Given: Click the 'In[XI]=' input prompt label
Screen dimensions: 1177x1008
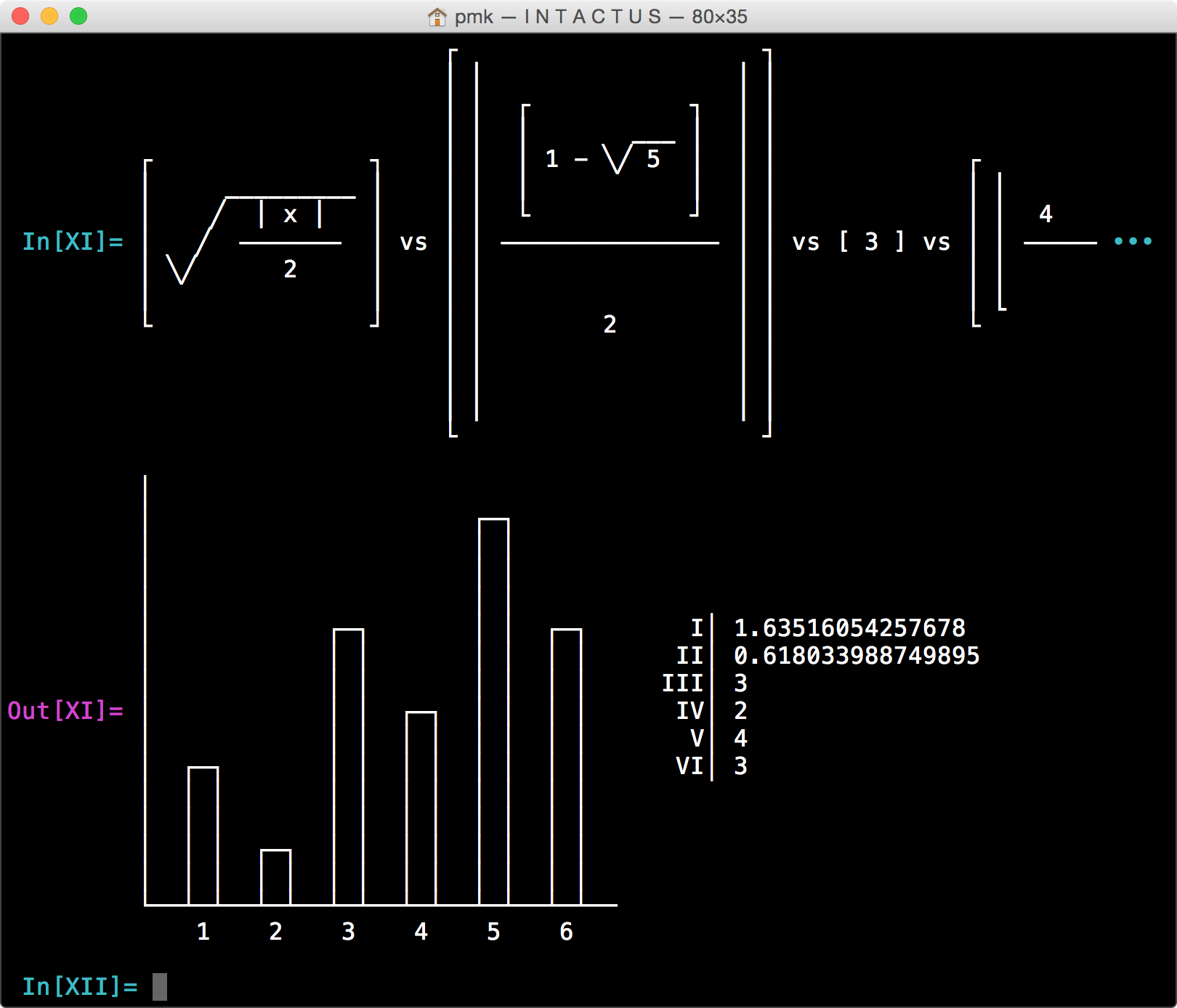Looking at the screenshot, I should [73, 241].
